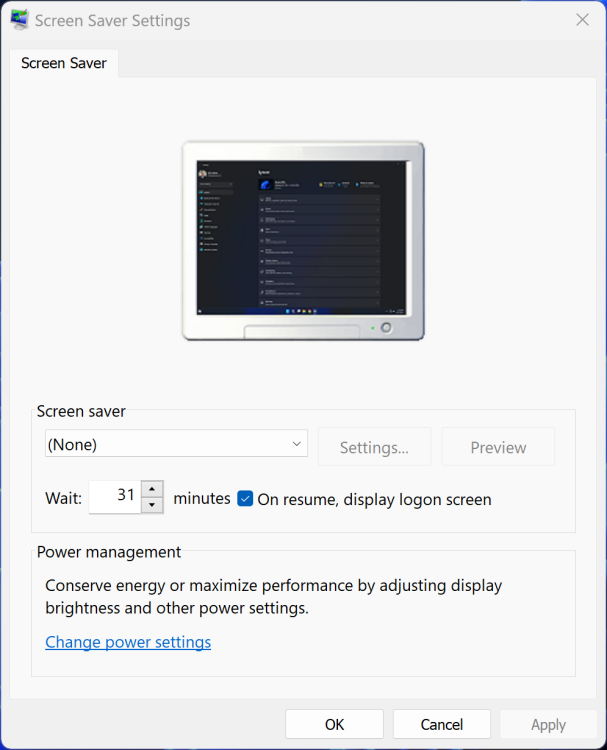Click the monitor preview screen thumbnail
607x750 pixels.
point(301,238)
